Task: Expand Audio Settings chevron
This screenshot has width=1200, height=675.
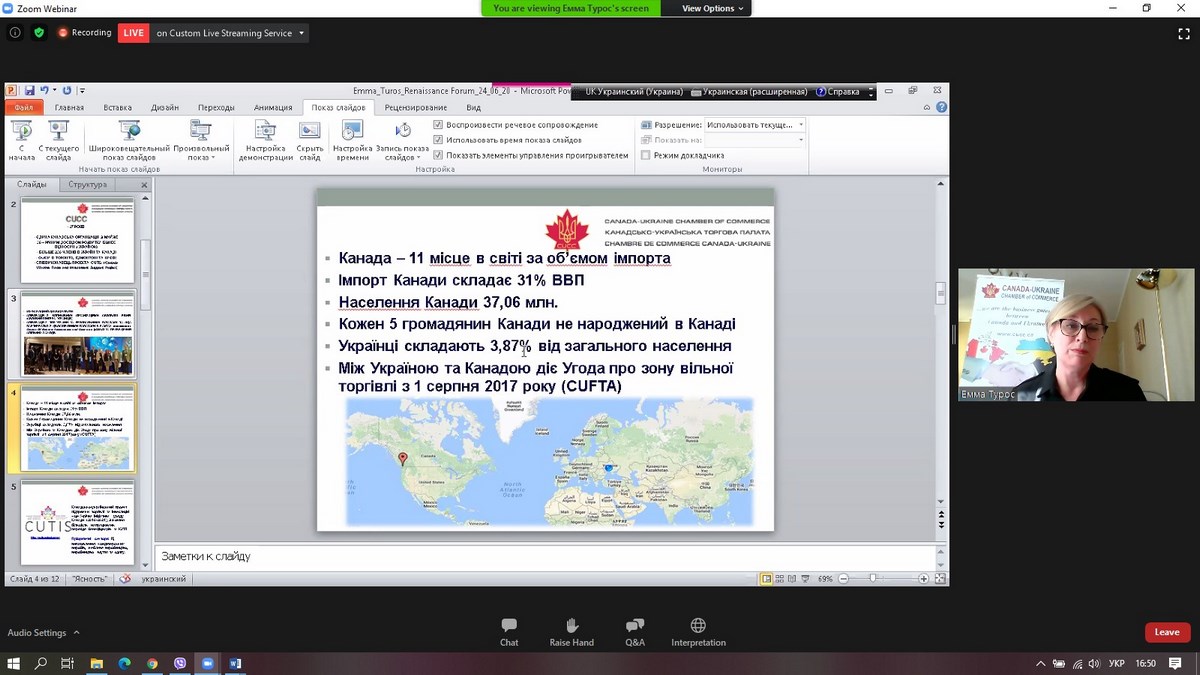Action: pyautogui.click(x=76, y=633)
